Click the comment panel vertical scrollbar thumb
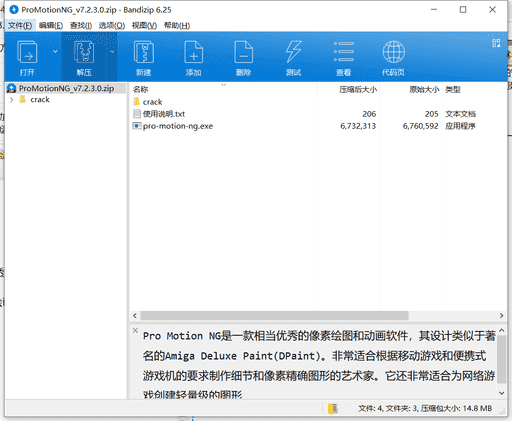 click(x=502, y=359)
